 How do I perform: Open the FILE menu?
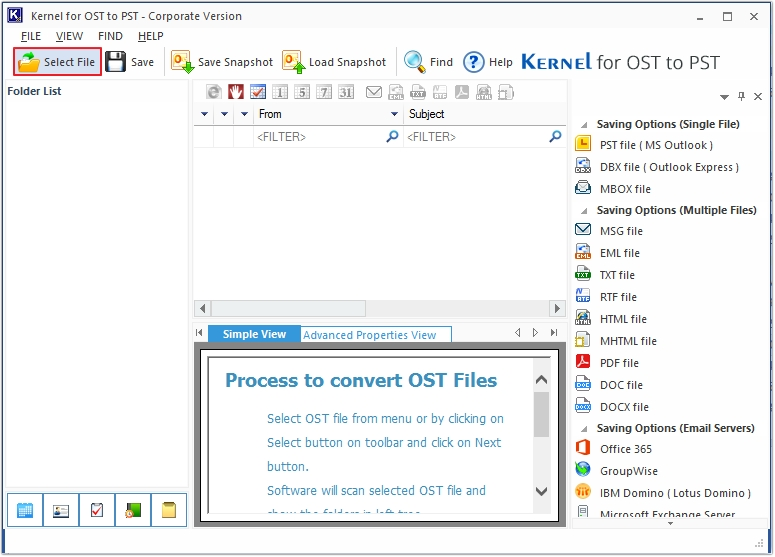[x=31, y=36]
